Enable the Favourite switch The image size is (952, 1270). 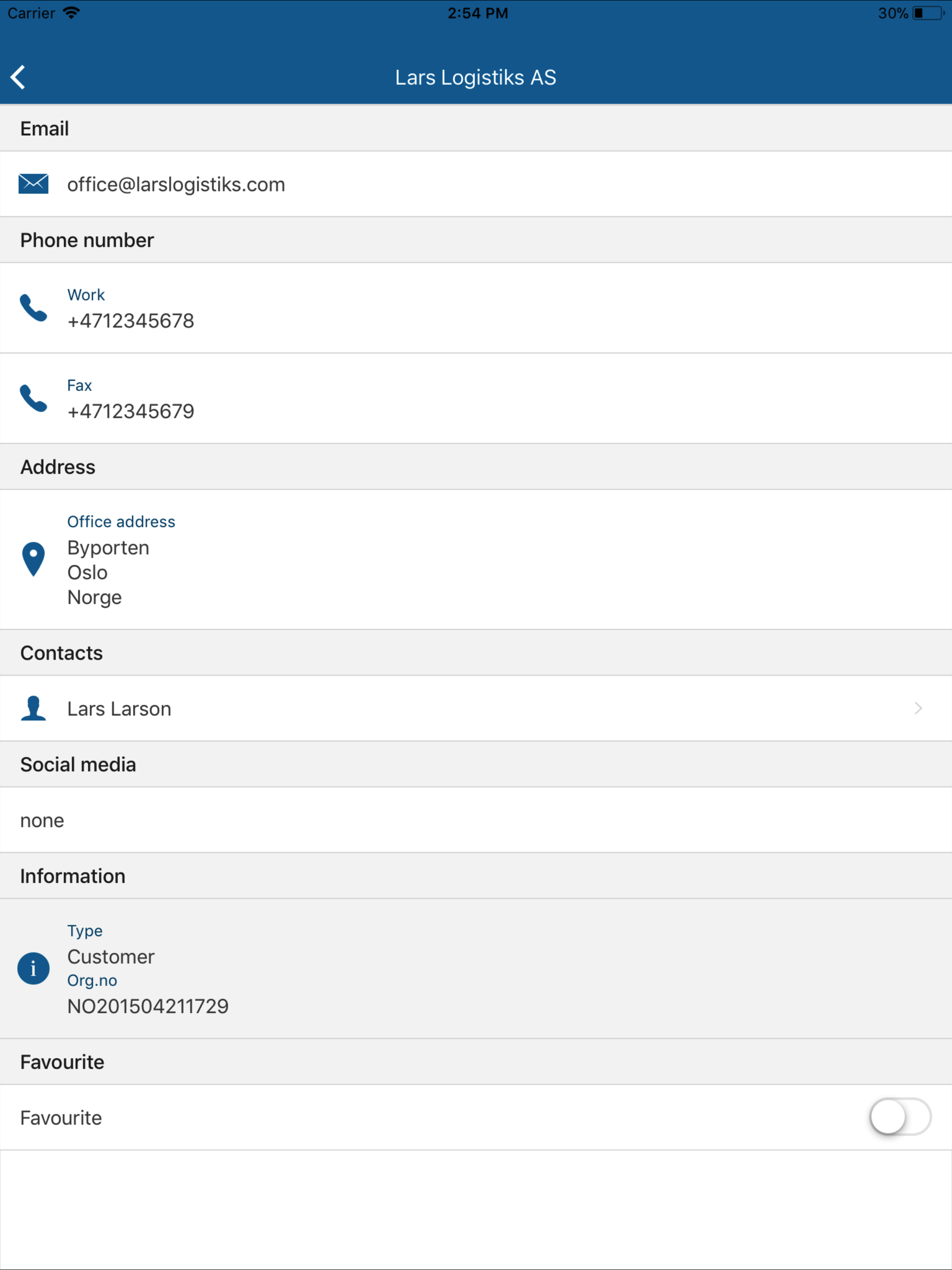click(900, 1117)
